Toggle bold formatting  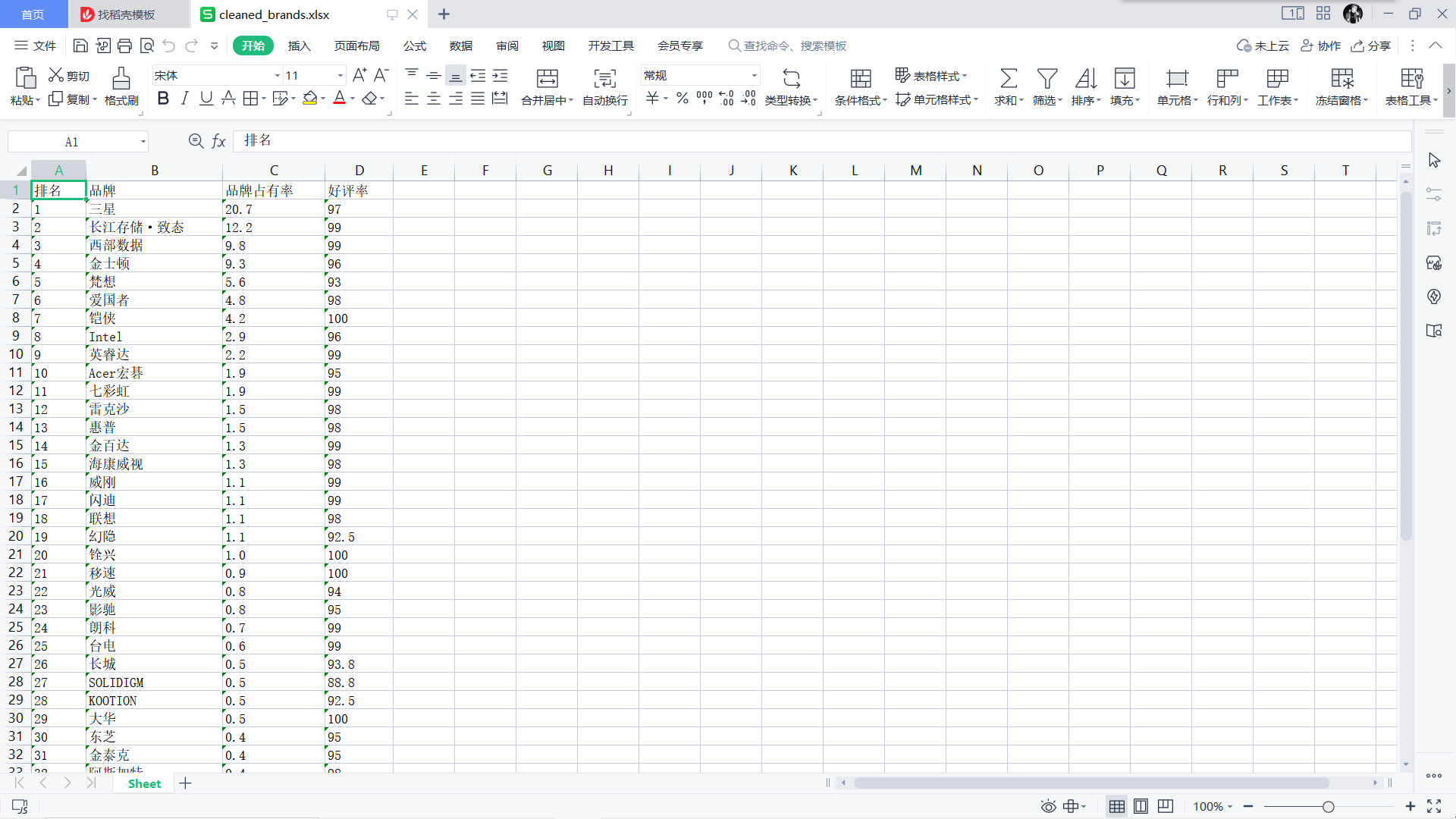tap(163, 99)
